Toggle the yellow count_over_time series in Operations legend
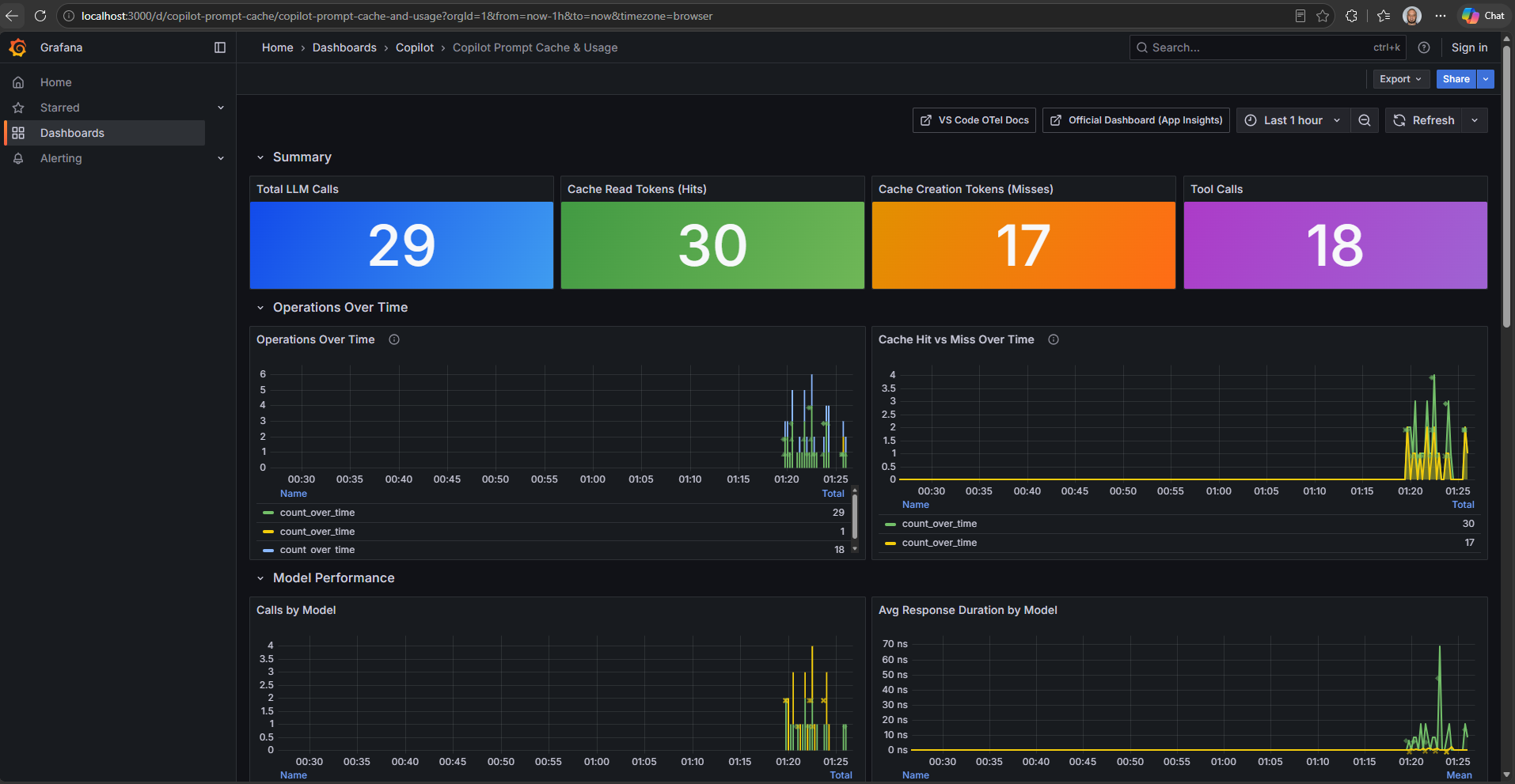Screen dimensions: 1515x784 point(317,532)
